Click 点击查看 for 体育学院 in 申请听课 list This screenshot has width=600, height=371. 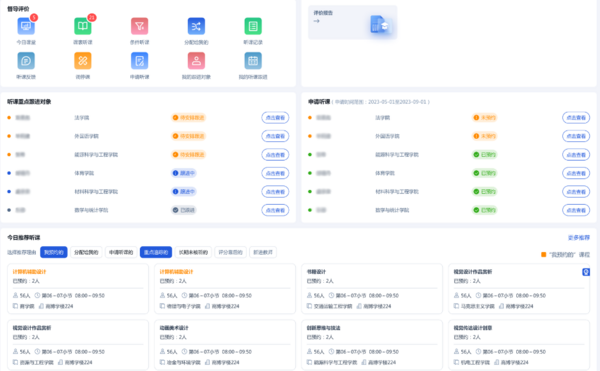[x=576, y=173]
